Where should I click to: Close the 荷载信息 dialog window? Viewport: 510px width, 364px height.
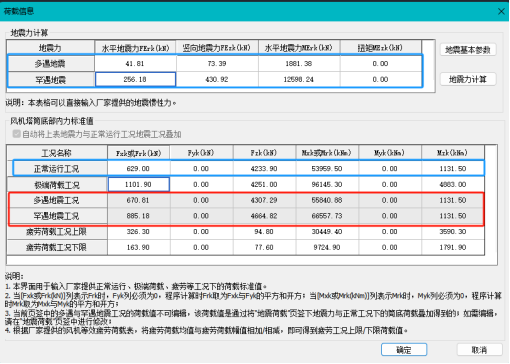501,12
